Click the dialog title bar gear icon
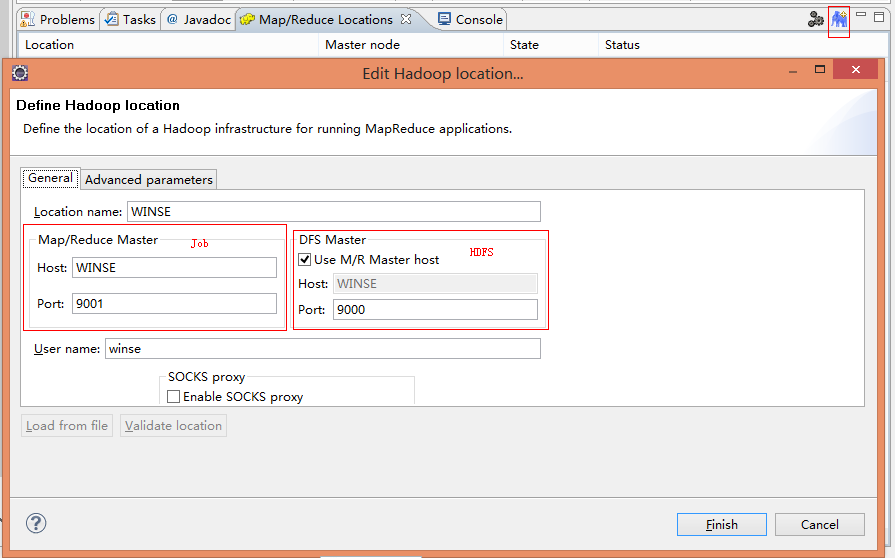The width and height of the screenshot is (895, 558). (x=19, y=73)
